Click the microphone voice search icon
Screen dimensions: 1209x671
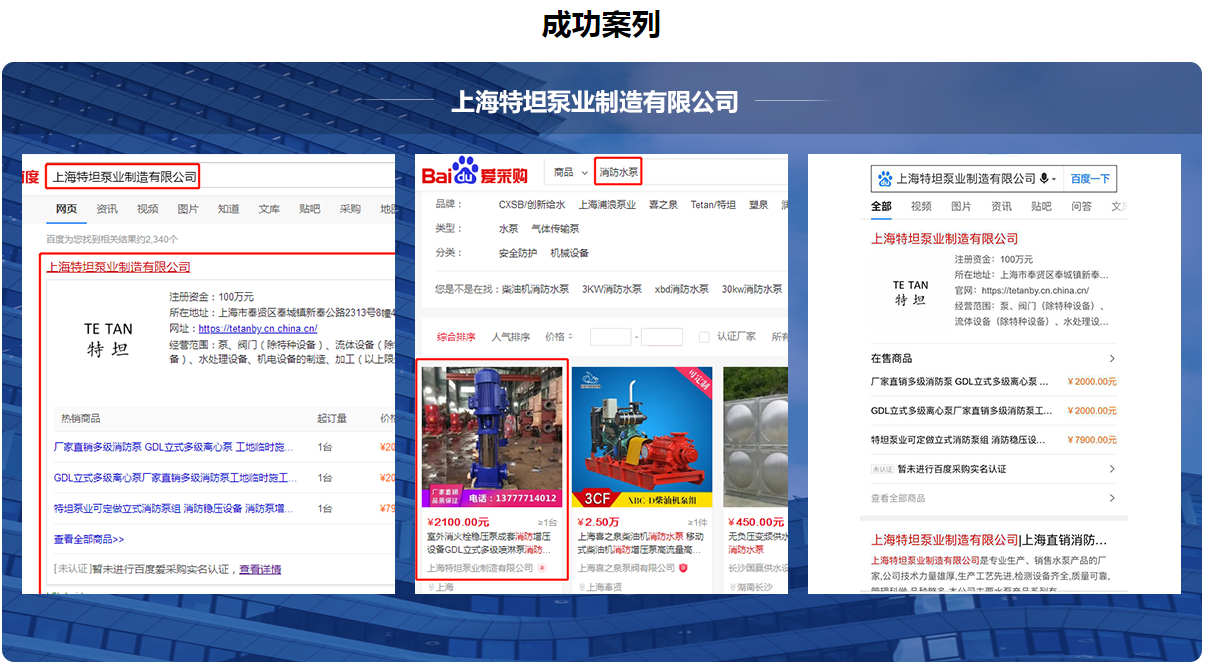(x=1044, y=179)
